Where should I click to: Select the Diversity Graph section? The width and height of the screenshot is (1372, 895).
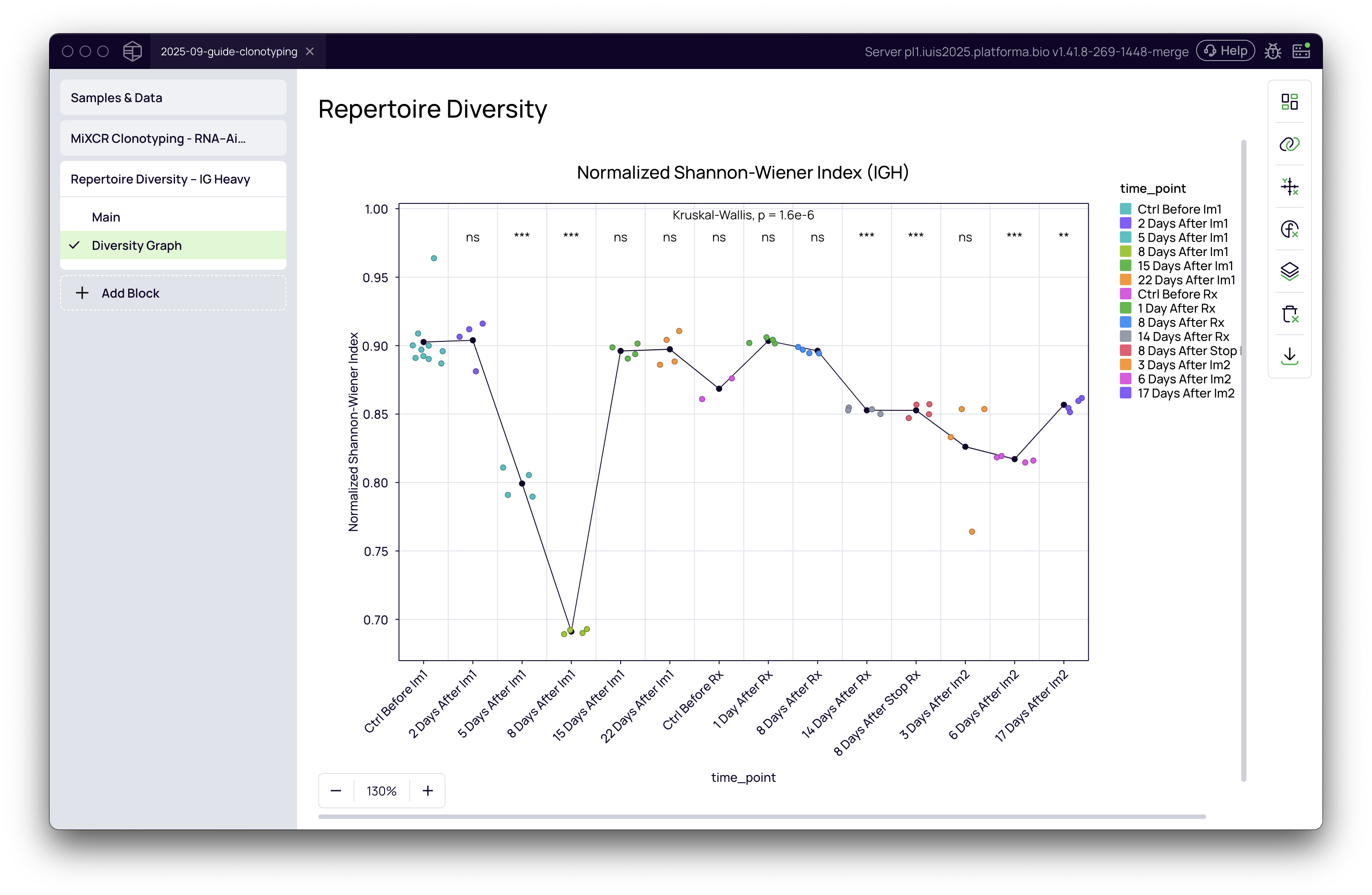pos(137,246)
